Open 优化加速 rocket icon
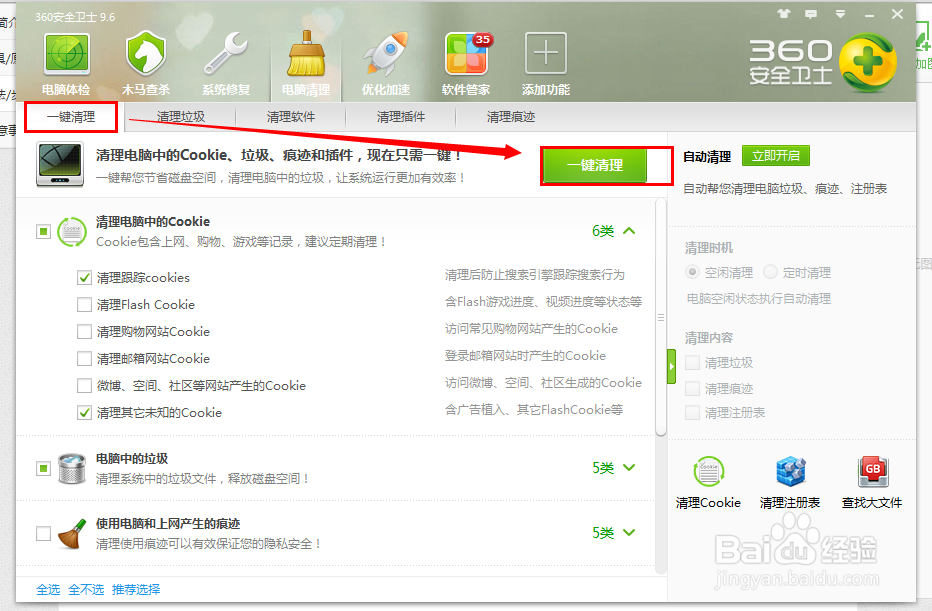Image resolution: width=932 pixels, height=611 pixels. 386,55
